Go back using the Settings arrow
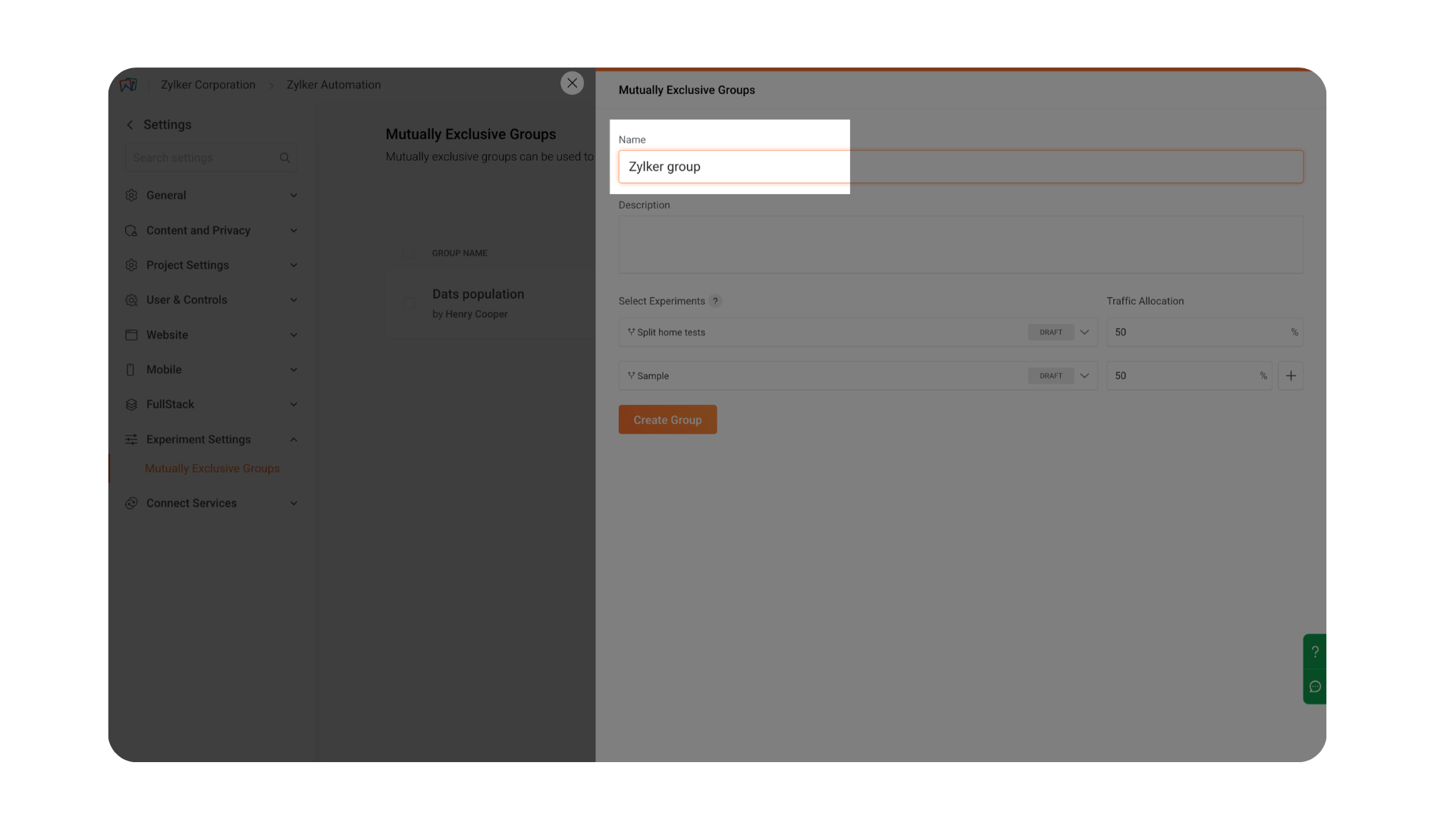 coord(130,125)
